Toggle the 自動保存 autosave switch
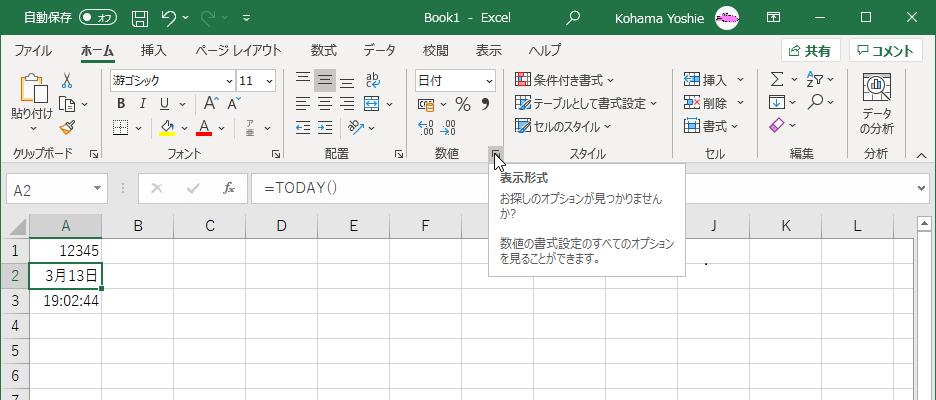Viewport: 936px width, 400px height. point(98,18)
